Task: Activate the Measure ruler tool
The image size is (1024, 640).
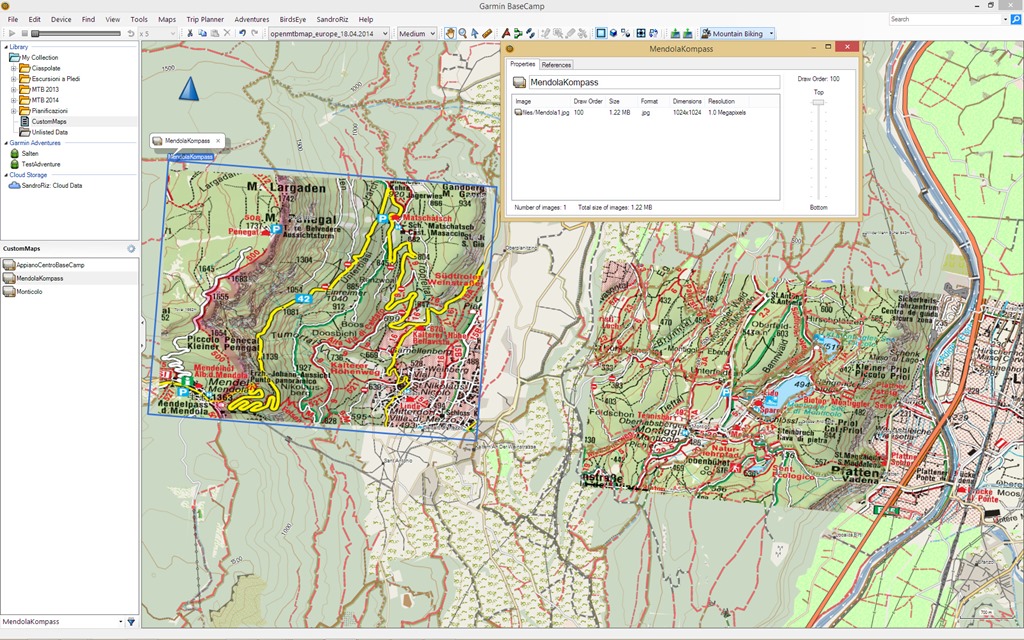Action: pos(487,33)
